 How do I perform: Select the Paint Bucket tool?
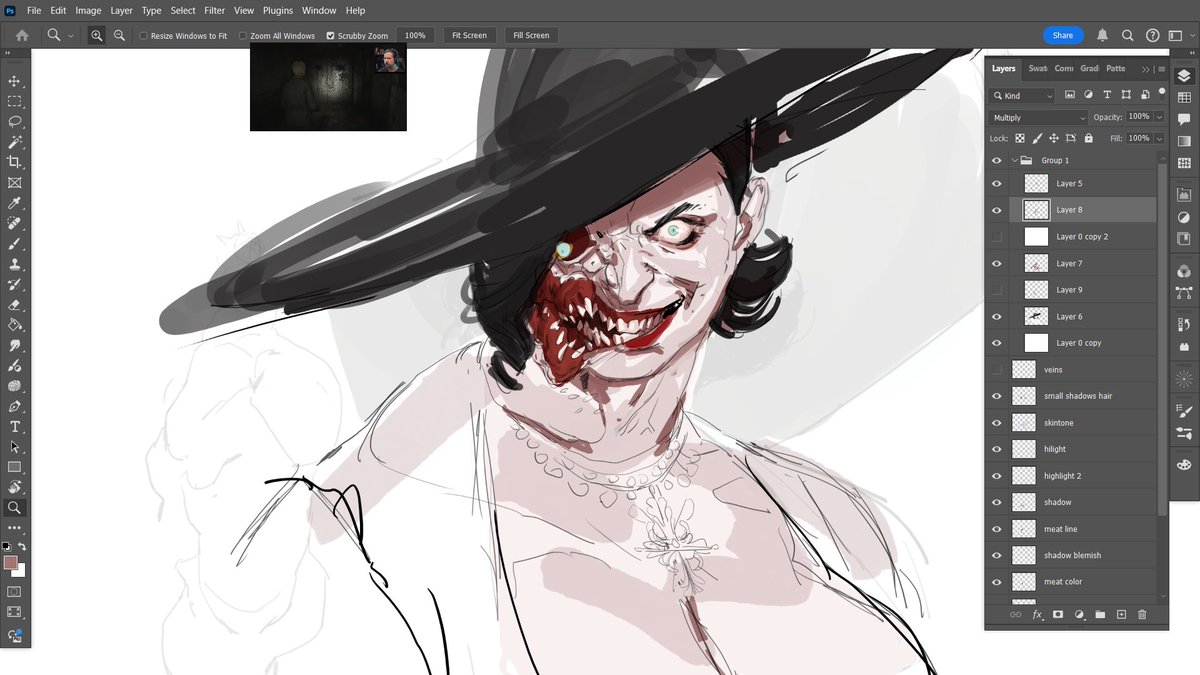coord(14,325)
